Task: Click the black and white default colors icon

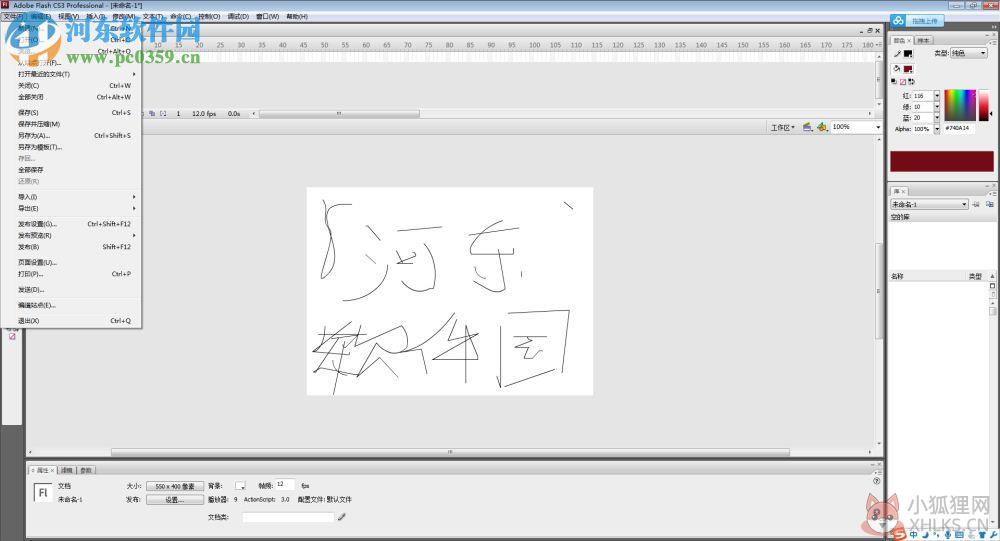Action: tap(894, 82)
